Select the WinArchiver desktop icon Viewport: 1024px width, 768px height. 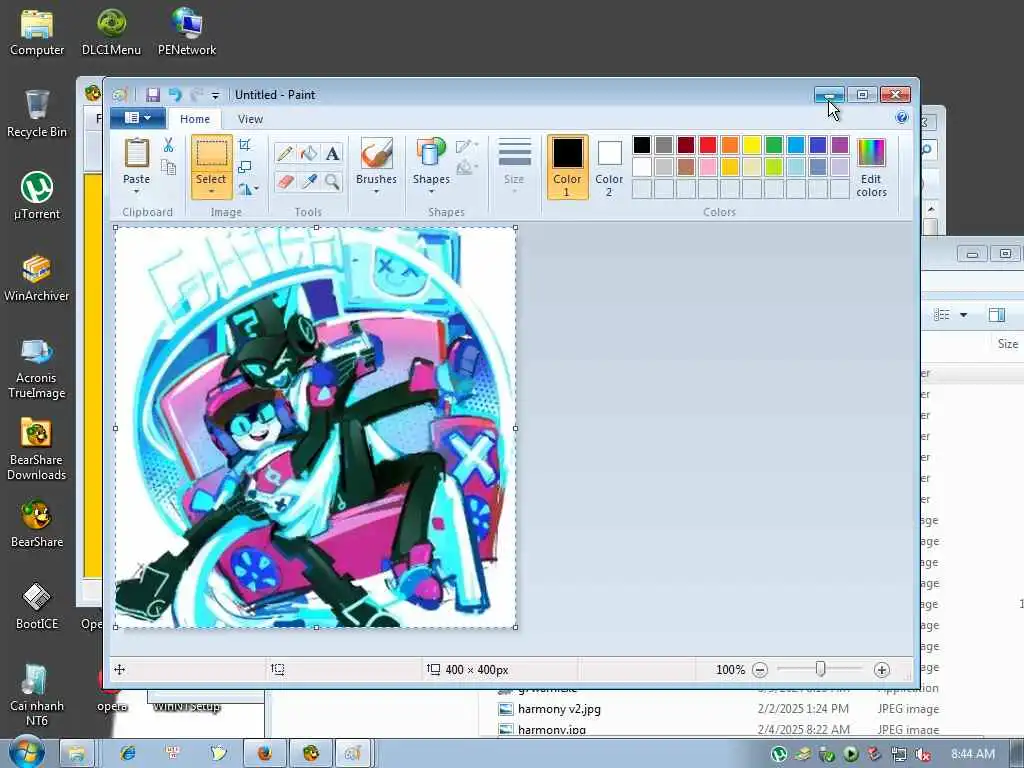point(37,278)
